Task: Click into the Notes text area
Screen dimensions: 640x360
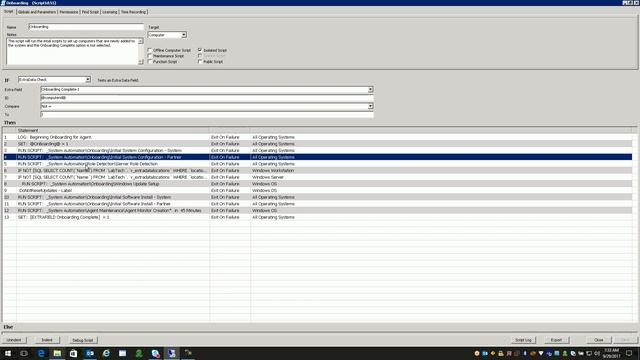Action: (x=72, y=51)
